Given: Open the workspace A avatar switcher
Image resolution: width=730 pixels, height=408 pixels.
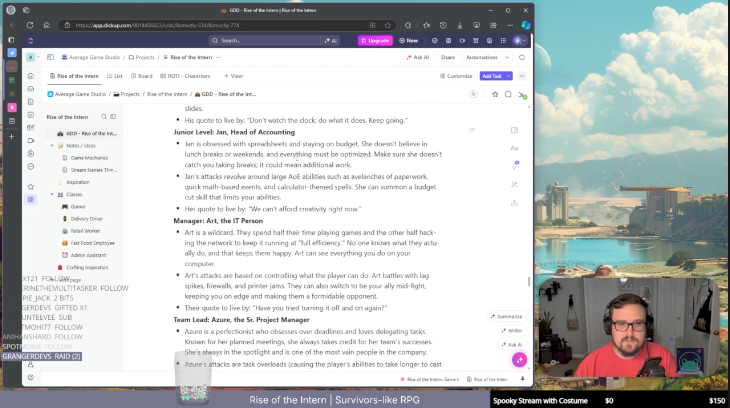Looking at the screenshot, I should [31, 57].
